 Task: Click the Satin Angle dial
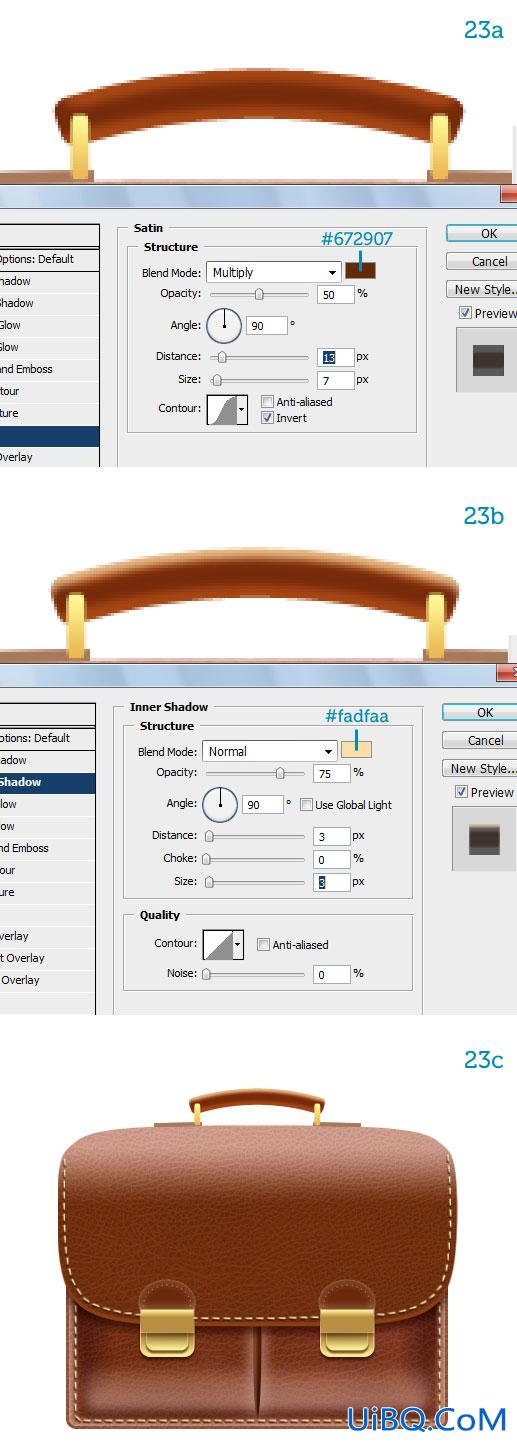coord(224,325)
